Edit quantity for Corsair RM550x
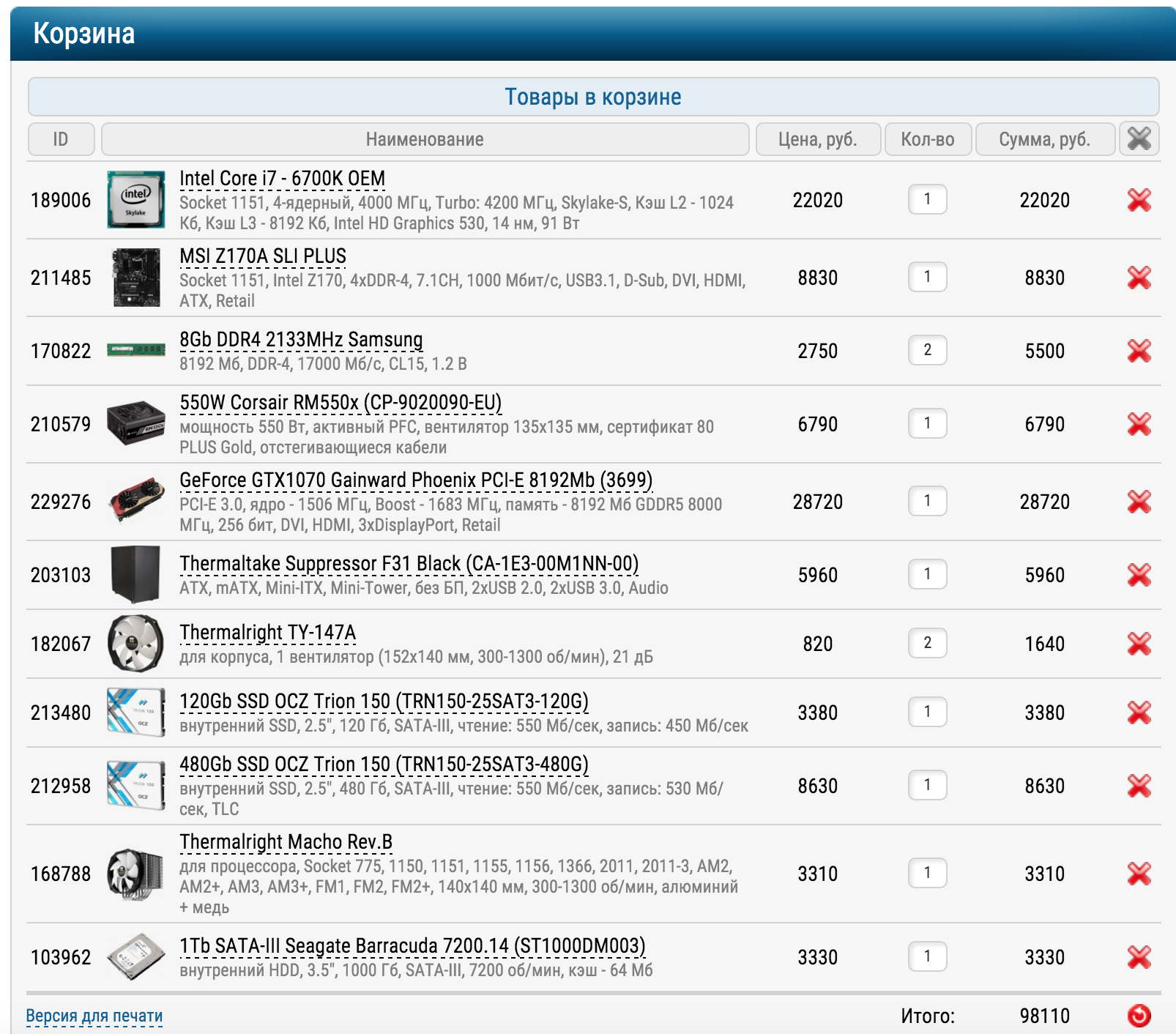The image size is (1176, 1034). tap(927, 423)
